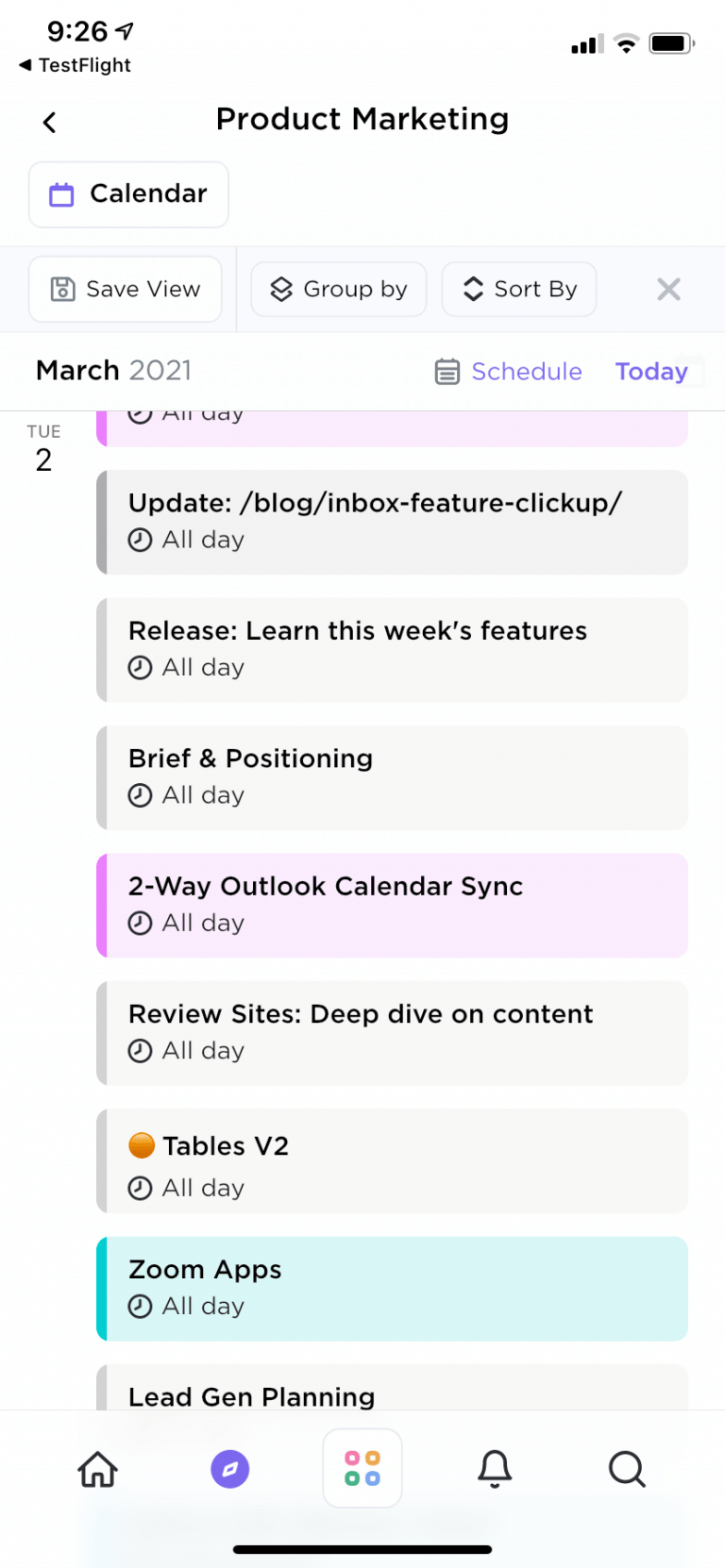725x1568 pixels.
Task: Open search with the magnifier icon
Action: (627, 1469)
